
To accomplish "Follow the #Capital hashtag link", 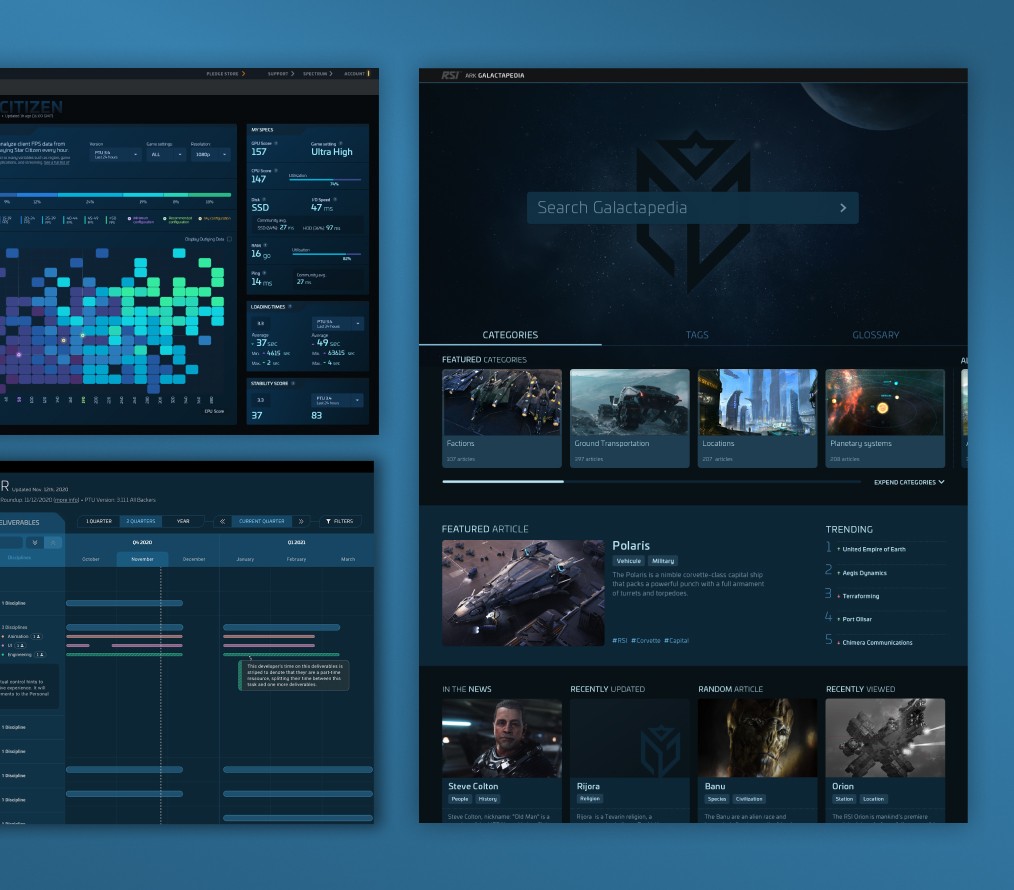I will click(x=676, y=641).
